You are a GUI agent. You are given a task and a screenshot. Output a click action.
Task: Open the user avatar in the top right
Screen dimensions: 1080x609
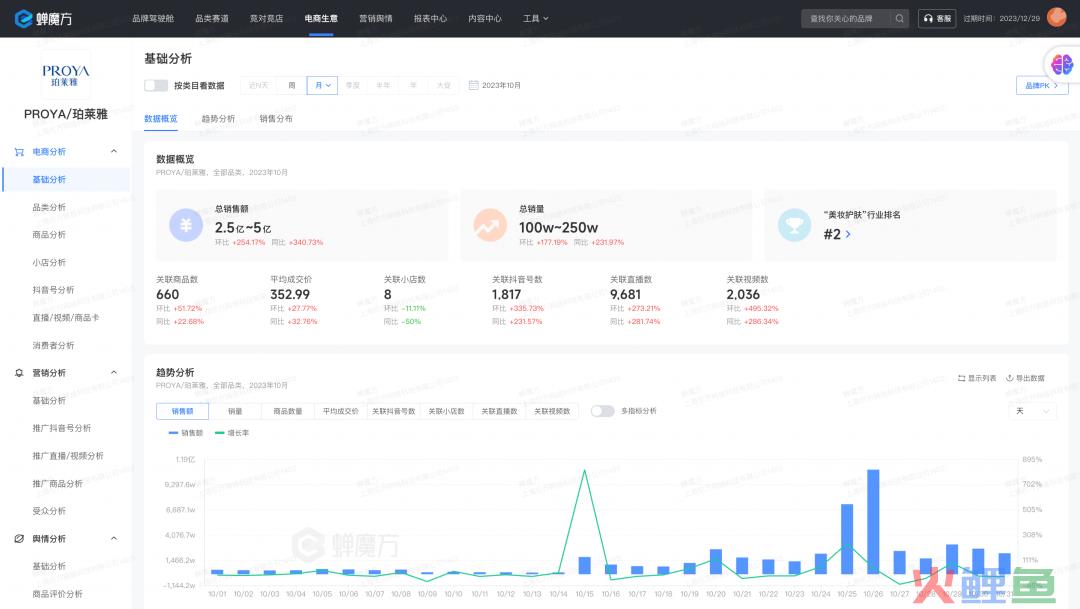point(1056,17)
